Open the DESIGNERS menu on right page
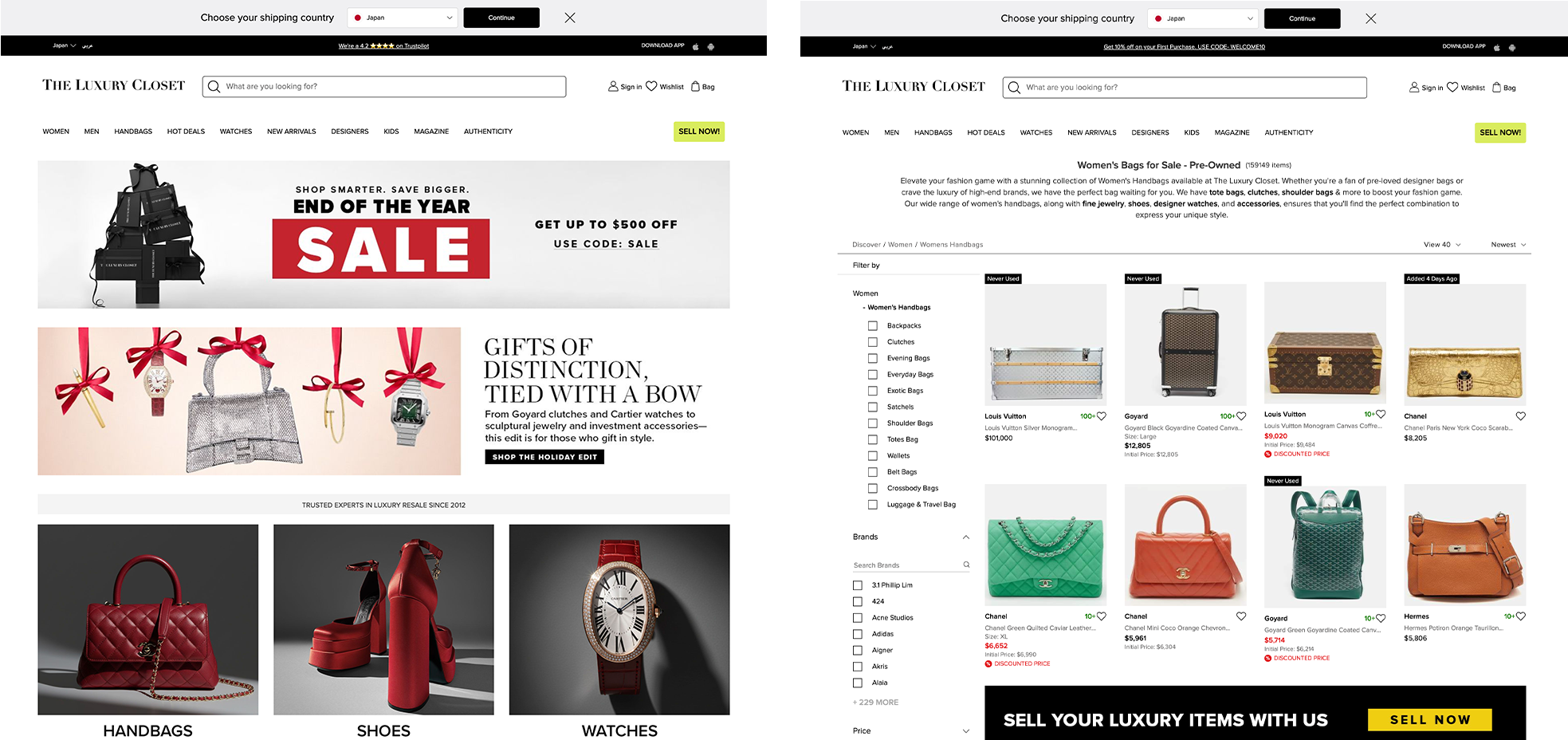 [x=1150, y=133]
